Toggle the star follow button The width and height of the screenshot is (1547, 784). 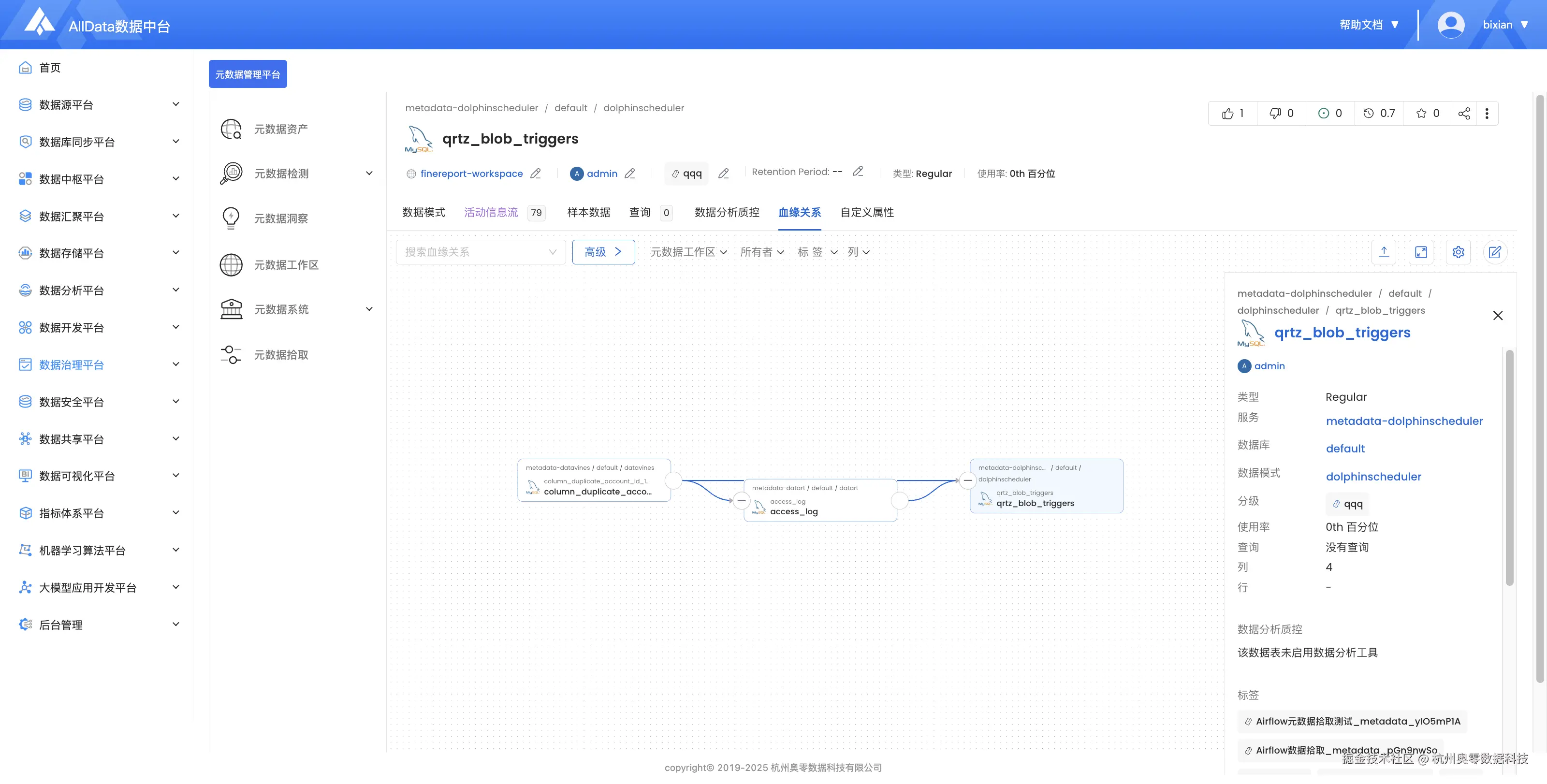click(1421, 114)
